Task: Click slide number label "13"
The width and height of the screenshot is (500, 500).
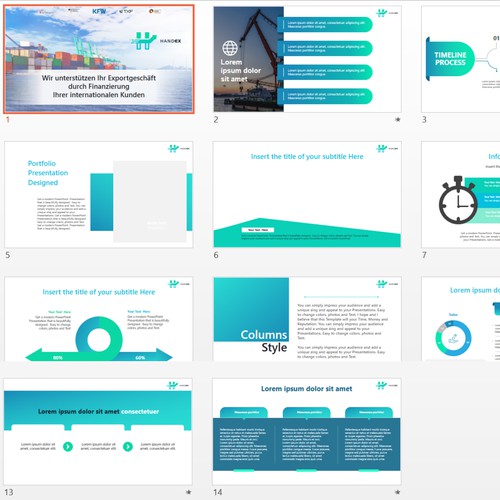Action: (9, 492)
